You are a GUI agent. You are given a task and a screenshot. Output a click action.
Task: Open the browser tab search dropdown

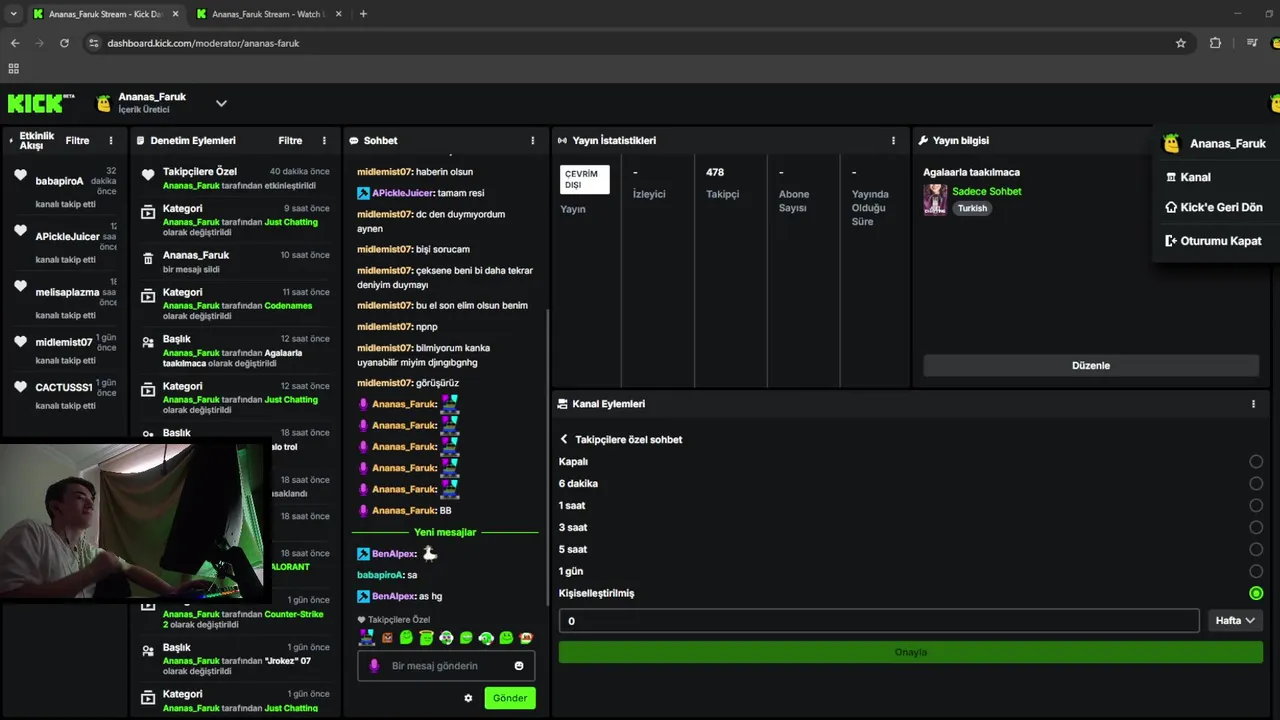[13, 14]
